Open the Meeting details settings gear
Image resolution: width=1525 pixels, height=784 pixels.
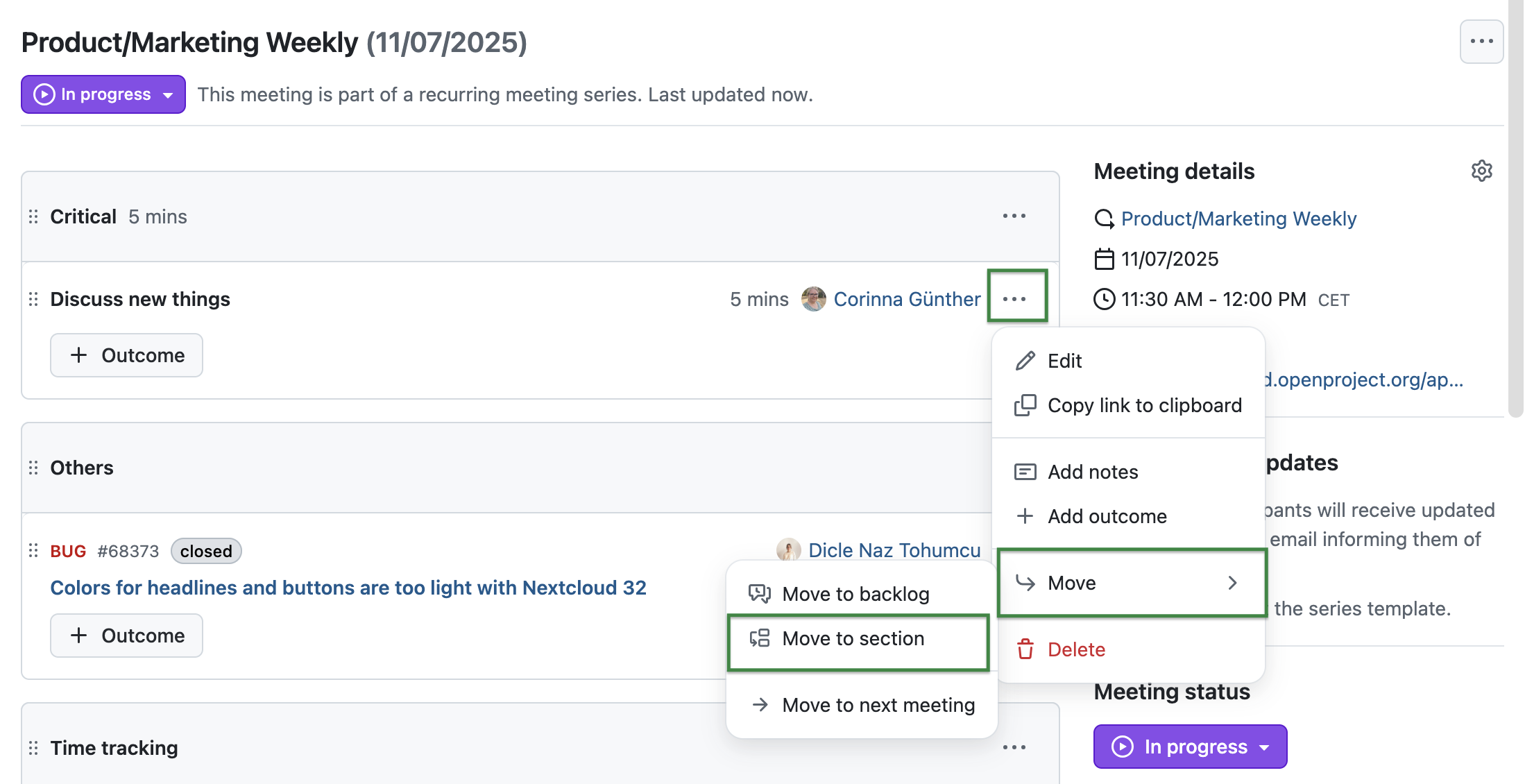pos(1482,171)
